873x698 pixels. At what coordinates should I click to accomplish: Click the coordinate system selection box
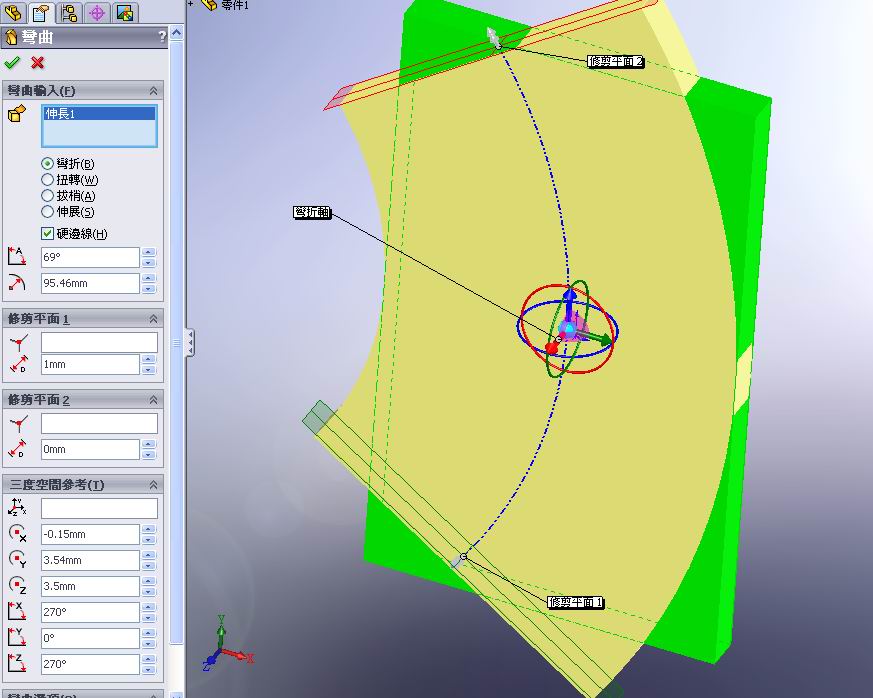99,508
